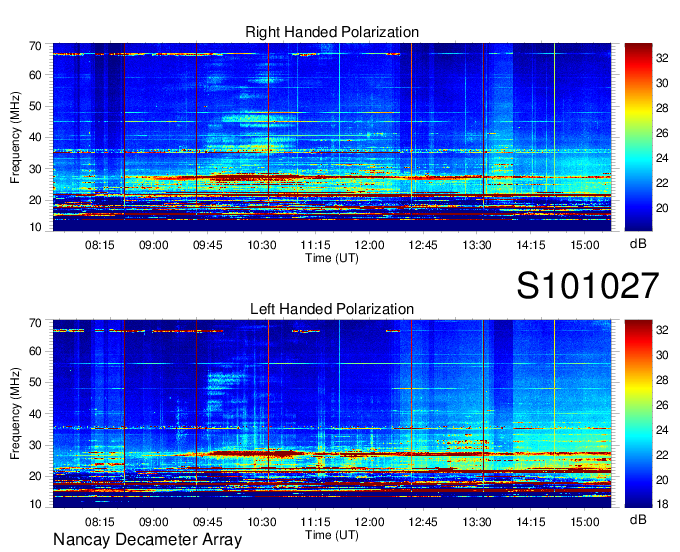Click 13:30 tick label on top plot
Screen dimensions: 680x552
coord(477,245)
